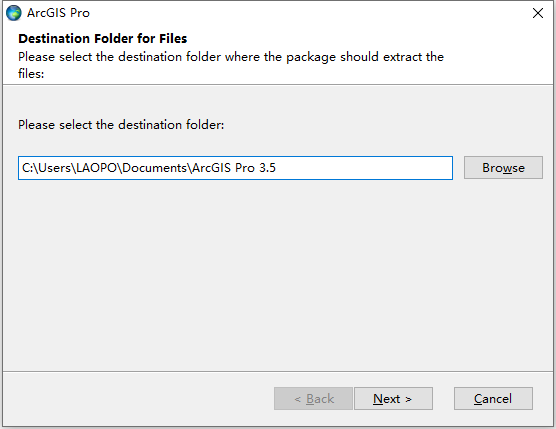Click the ArcGIS Pro title bar text

point(58,13)
